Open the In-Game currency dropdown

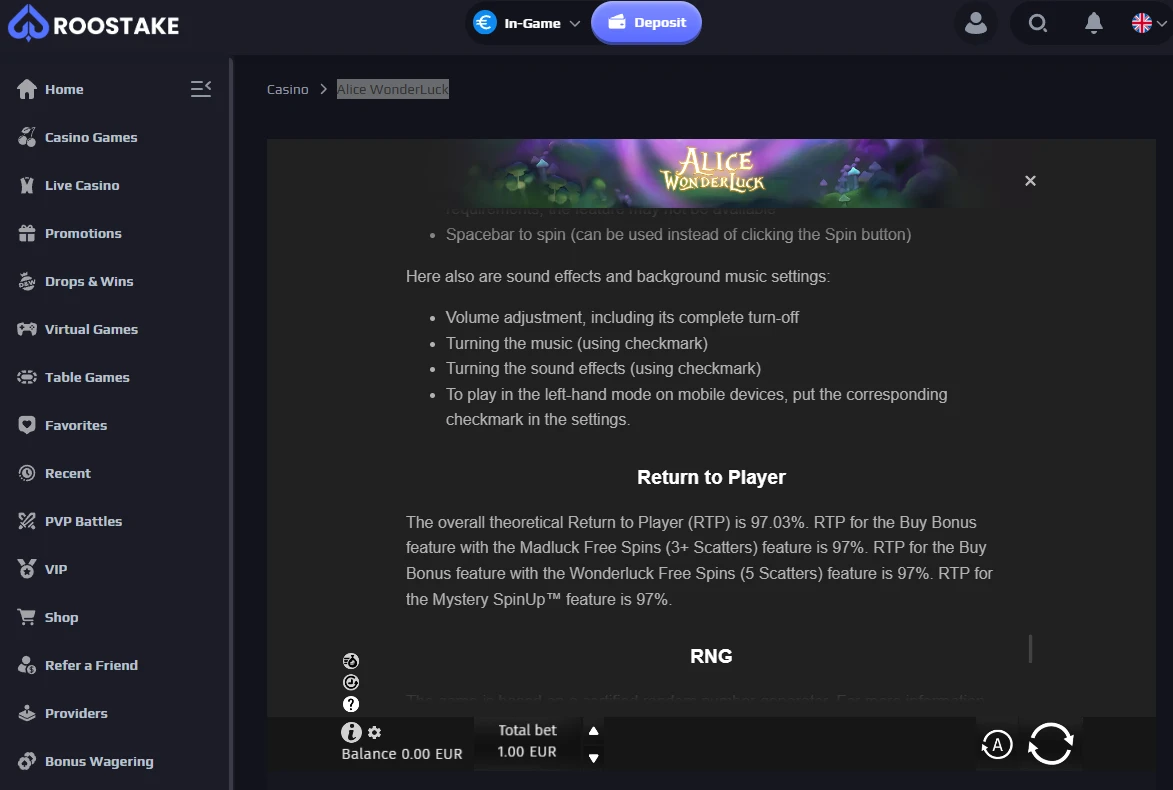[527, 23]
